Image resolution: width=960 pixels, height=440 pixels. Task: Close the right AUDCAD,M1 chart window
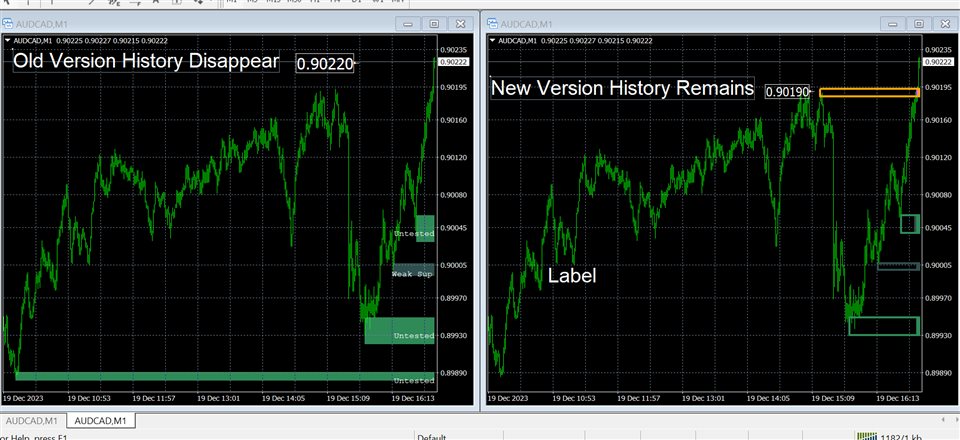click(x=945, y=24)
